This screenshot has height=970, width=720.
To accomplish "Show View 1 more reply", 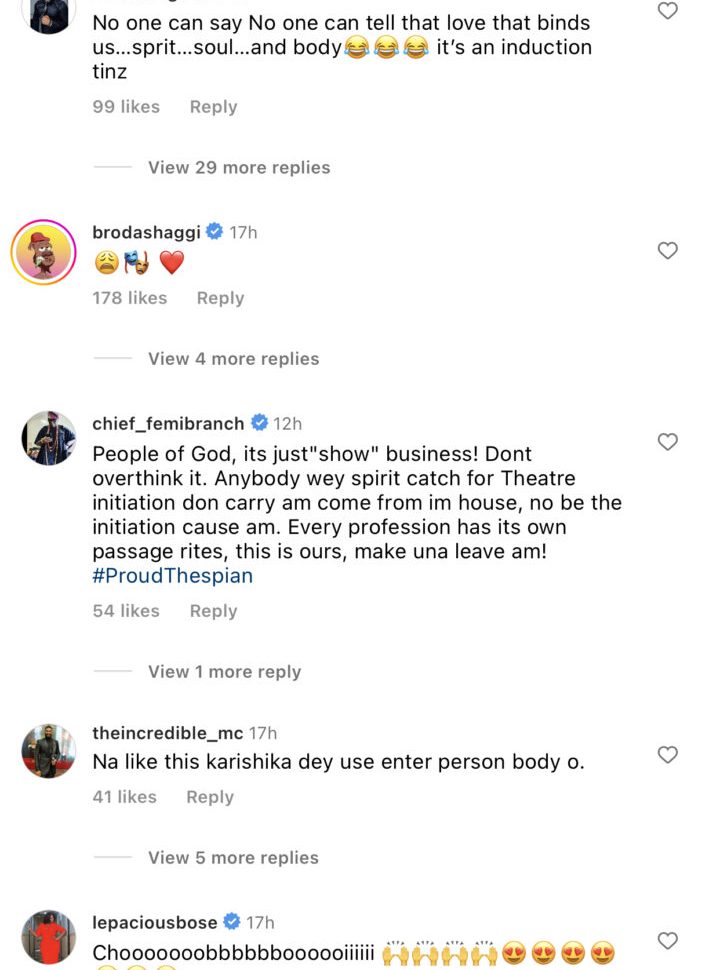I will tap(224, 671).
